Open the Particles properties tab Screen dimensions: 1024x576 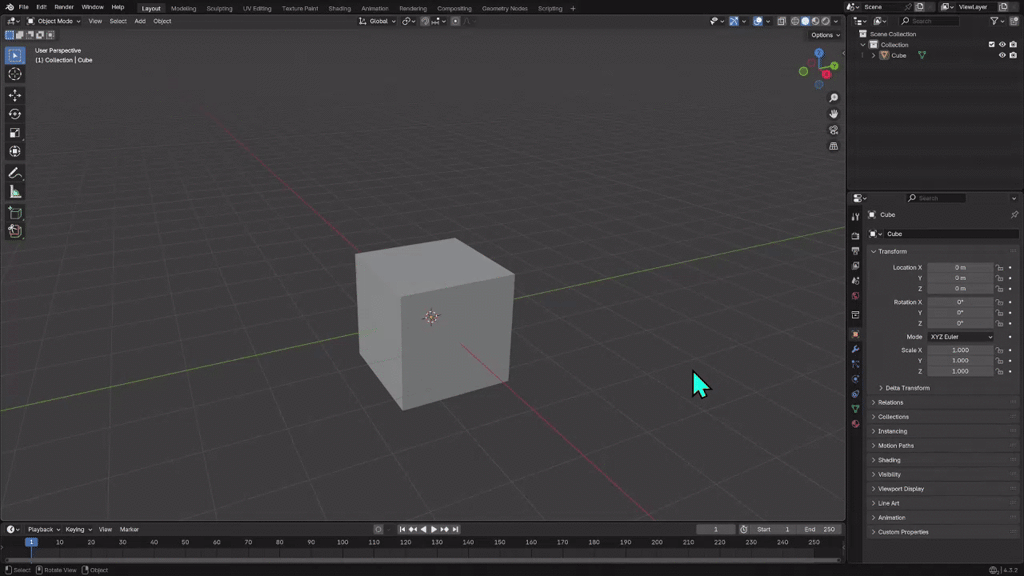point(856,364)
